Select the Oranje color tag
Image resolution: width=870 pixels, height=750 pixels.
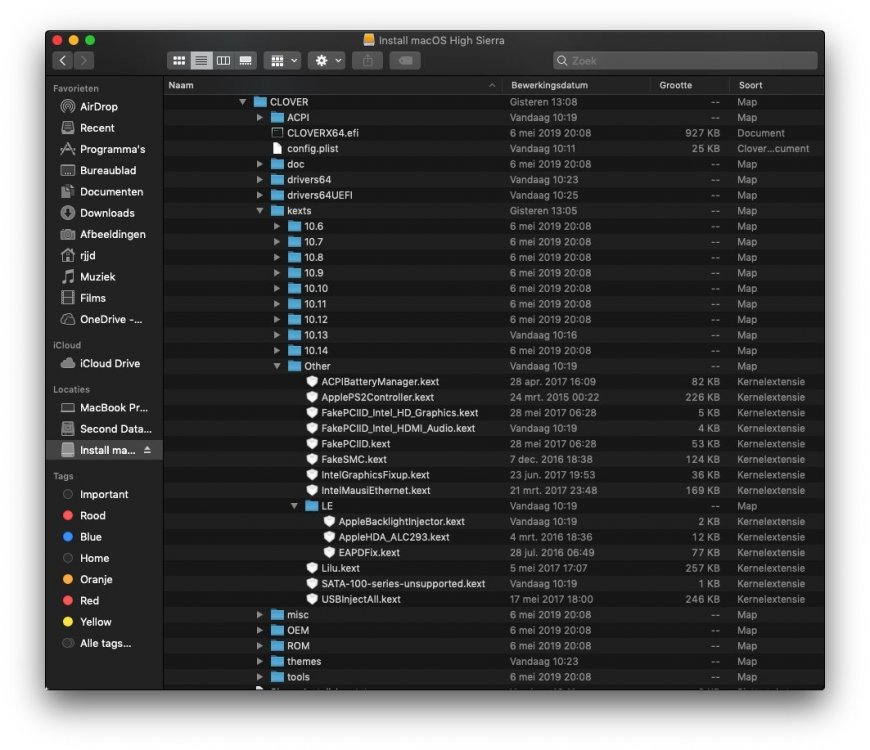coord(96,580)
